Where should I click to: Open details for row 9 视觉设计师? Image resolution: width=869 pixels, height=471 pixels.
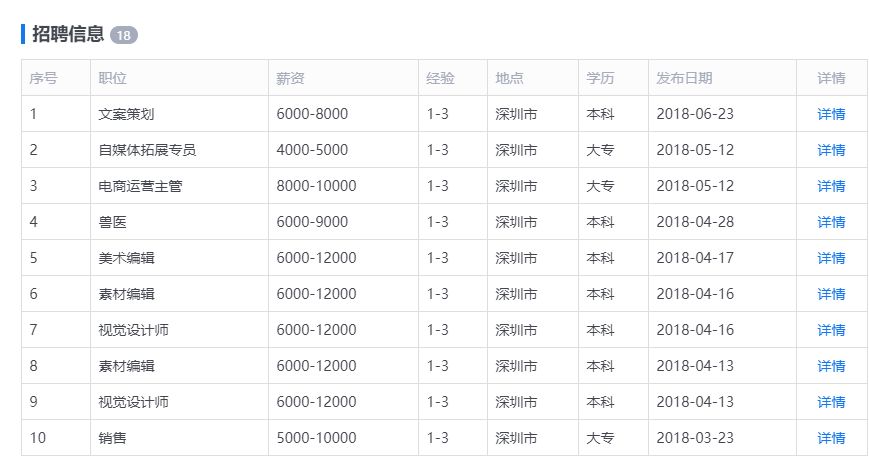click(831, 402)
